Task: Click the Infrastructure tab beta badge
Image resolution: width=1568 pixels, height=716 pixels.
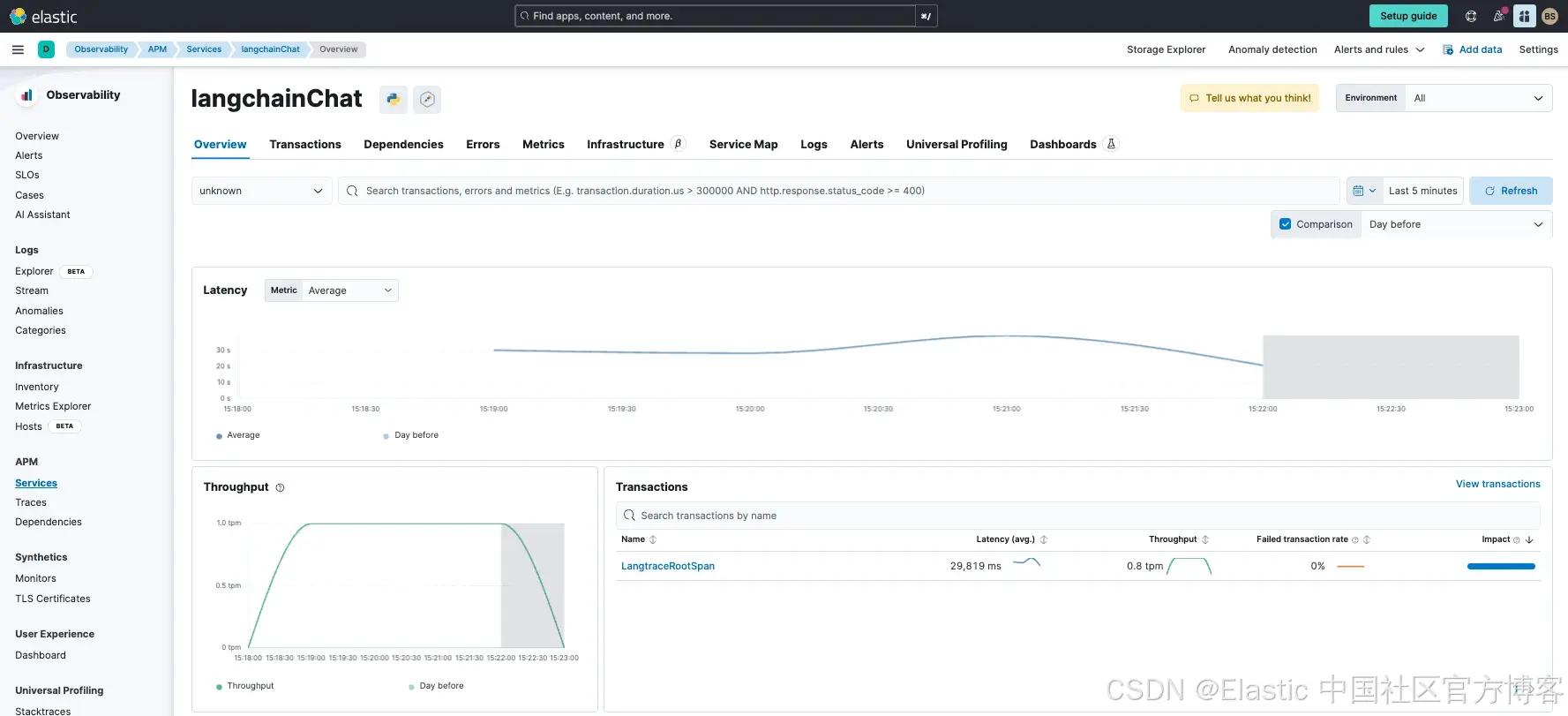Action: 678,144
